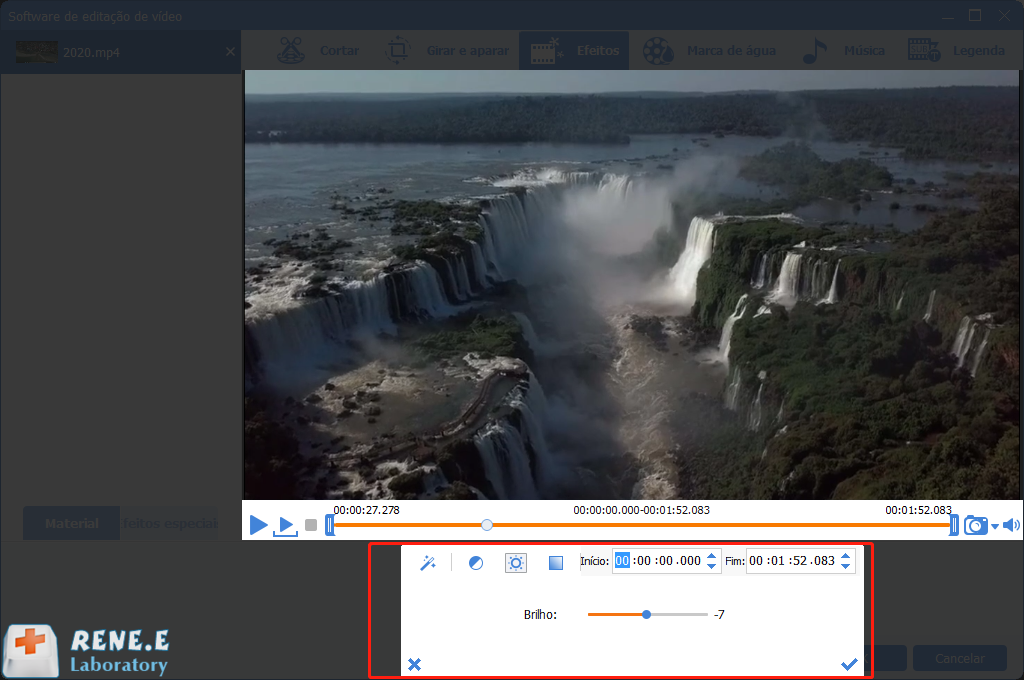Viewport: 1024px width, 680px height.
Task: Open the Girar e aparar tab
Action: (448, 50)
